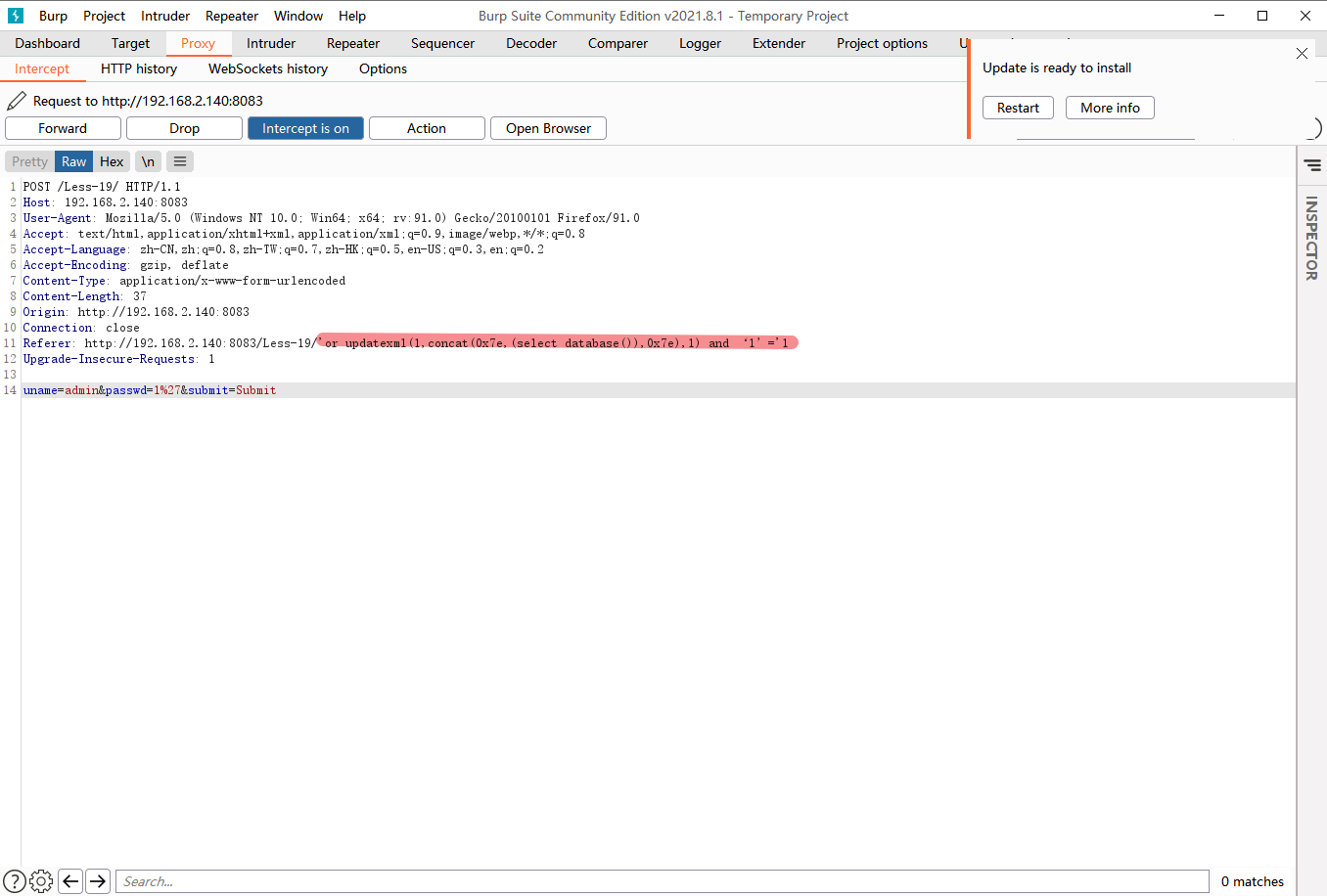Open the Project options tab
Viewport: 1327px width, 896px height.
[x=882, y=43]
